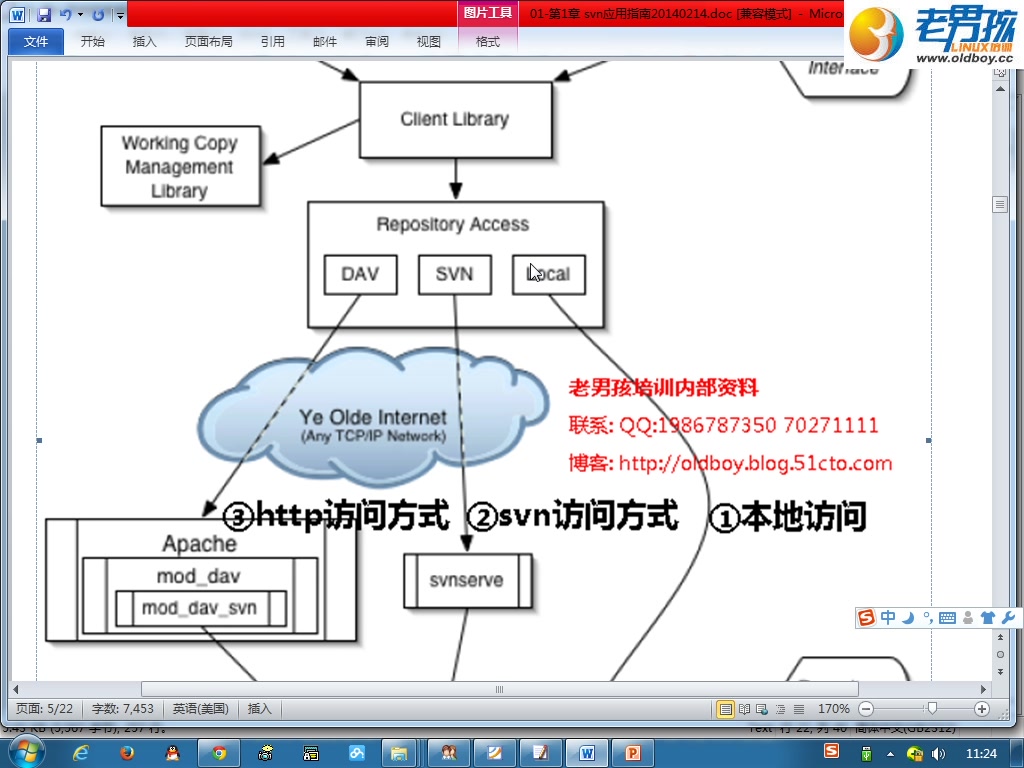Click the Save icon on Quick Access Toolbar
The image size is (1024, 768).
(44, 14)
